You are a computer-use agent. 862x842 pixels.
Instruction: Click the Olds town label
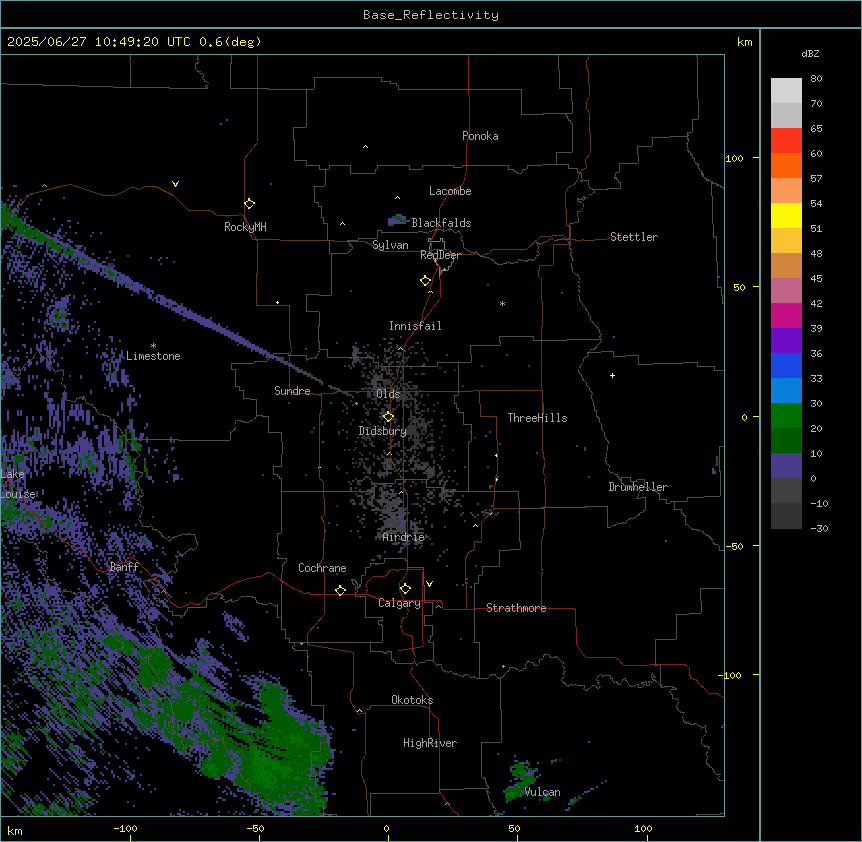(388, 394)
